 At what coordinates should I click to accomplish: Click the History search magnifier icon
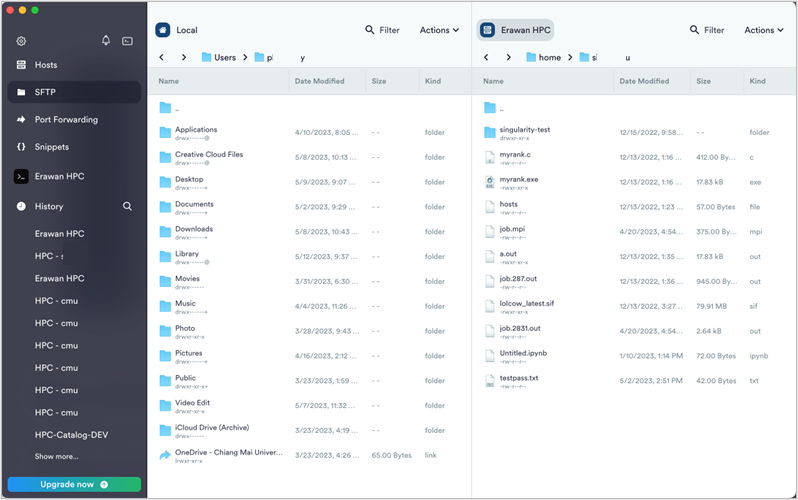click(127, 206)
